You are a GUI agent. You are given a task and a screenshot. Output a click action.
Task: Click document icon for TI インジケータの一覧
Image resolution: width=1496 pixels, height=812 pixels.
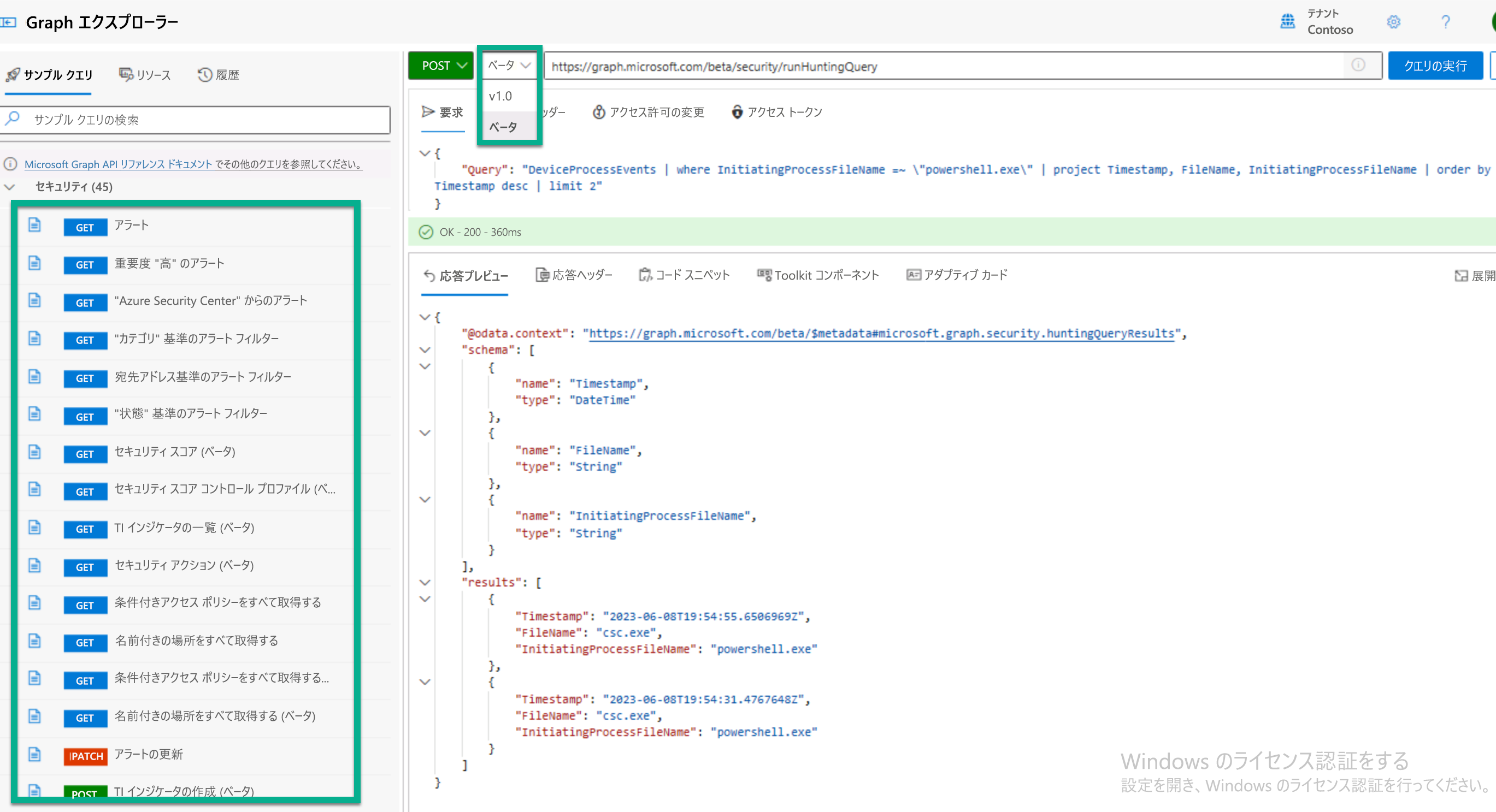[35, 527]
